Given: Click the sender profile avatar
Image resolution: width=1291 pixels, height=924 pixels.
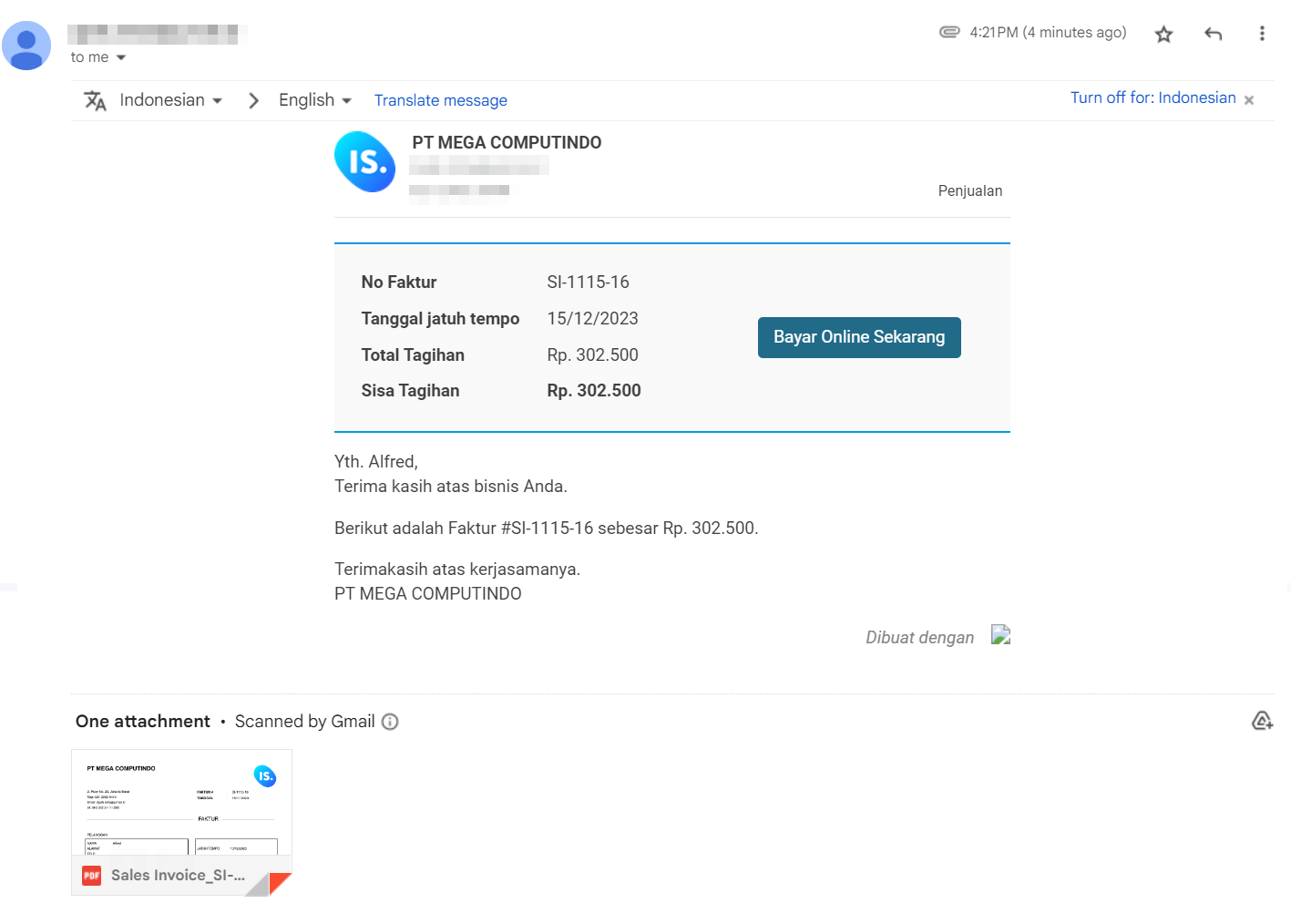Looking at the screenshot, I should click(26, 46).
